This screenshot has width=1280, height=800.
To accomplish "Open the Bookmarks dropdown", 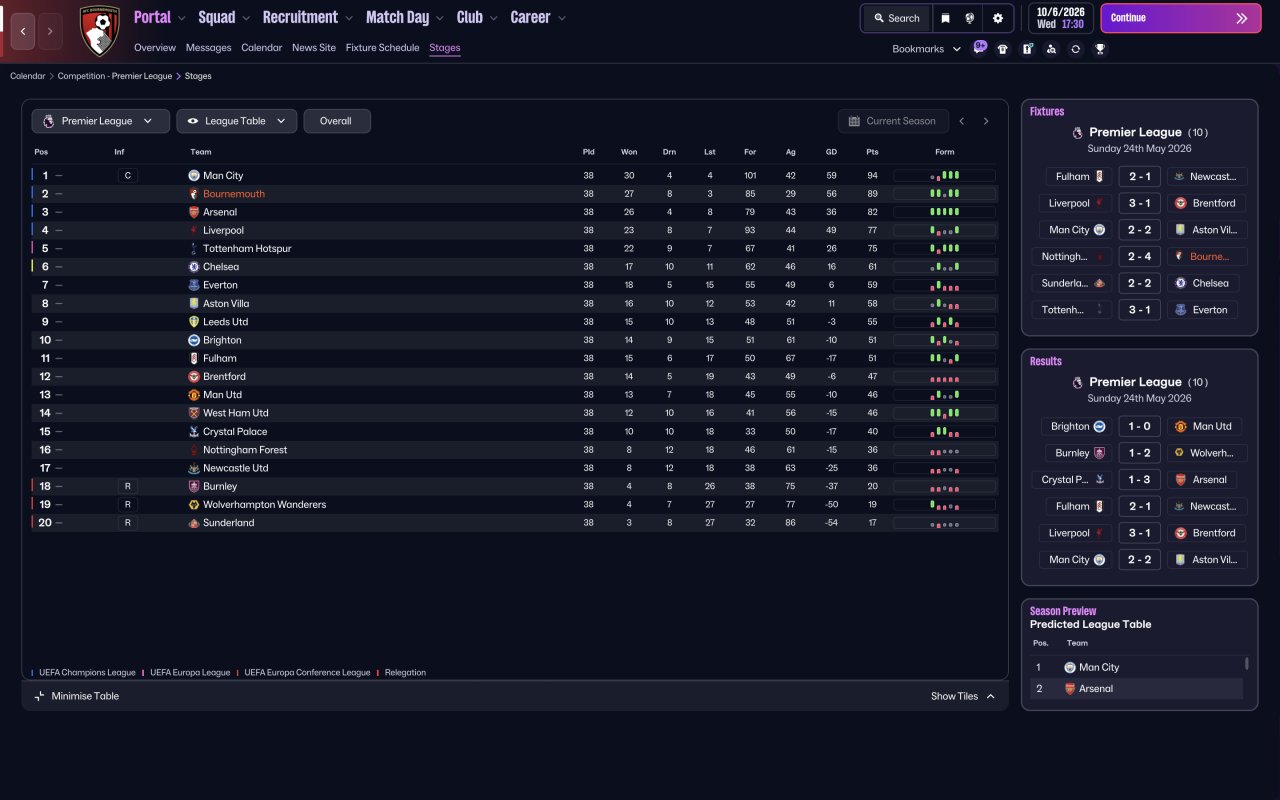I will click(x=926, y=49).
